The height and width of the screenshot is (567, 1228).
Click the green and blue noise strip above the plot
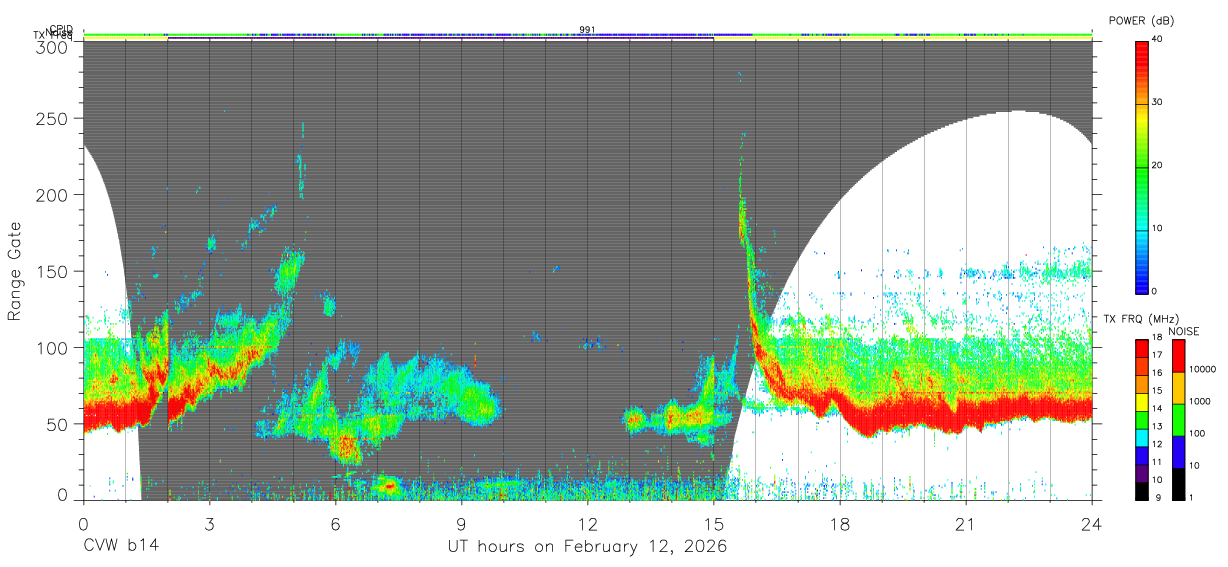tap(587, 35)
